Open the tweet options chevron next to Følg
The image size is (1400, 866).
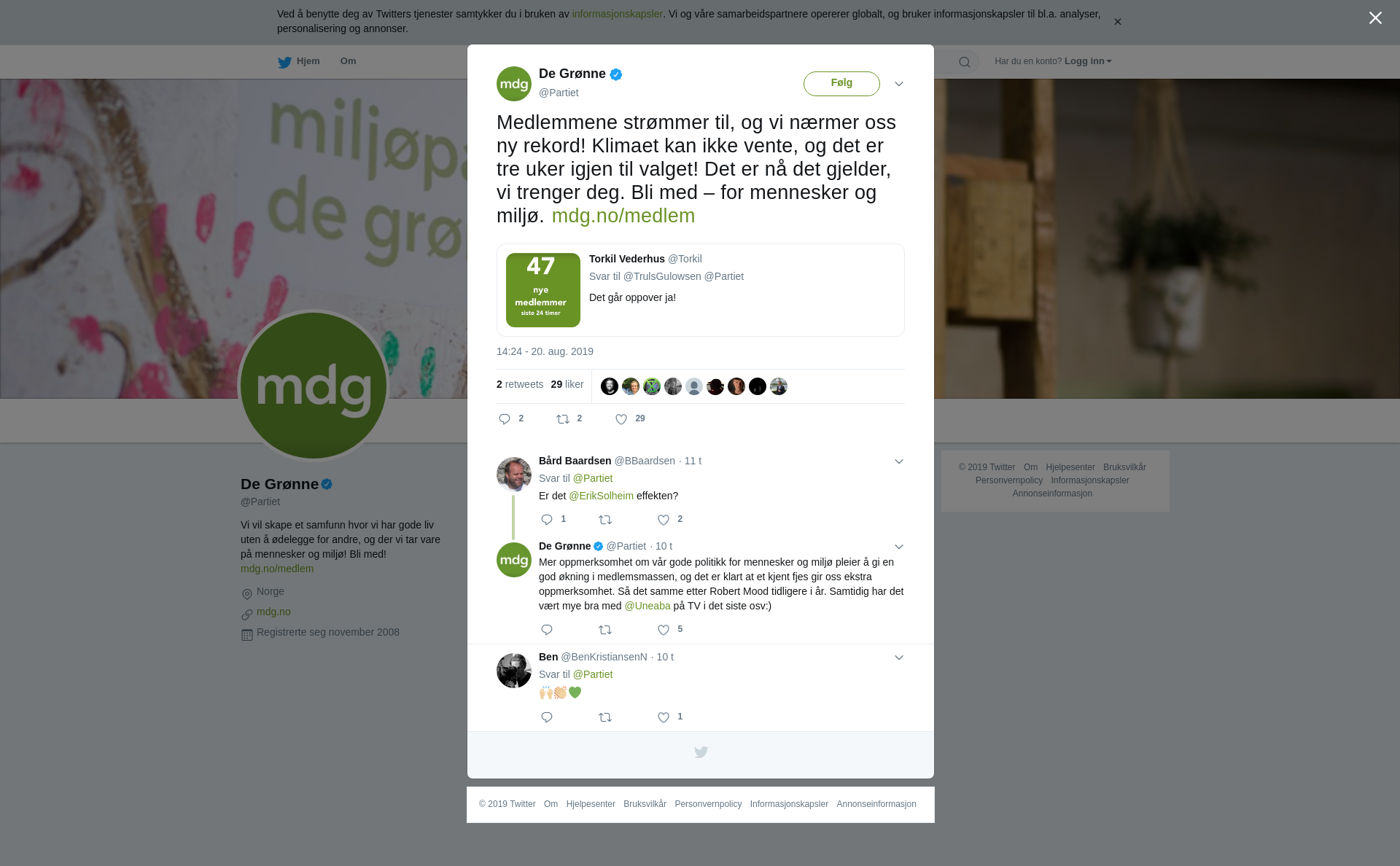point(899,84)
